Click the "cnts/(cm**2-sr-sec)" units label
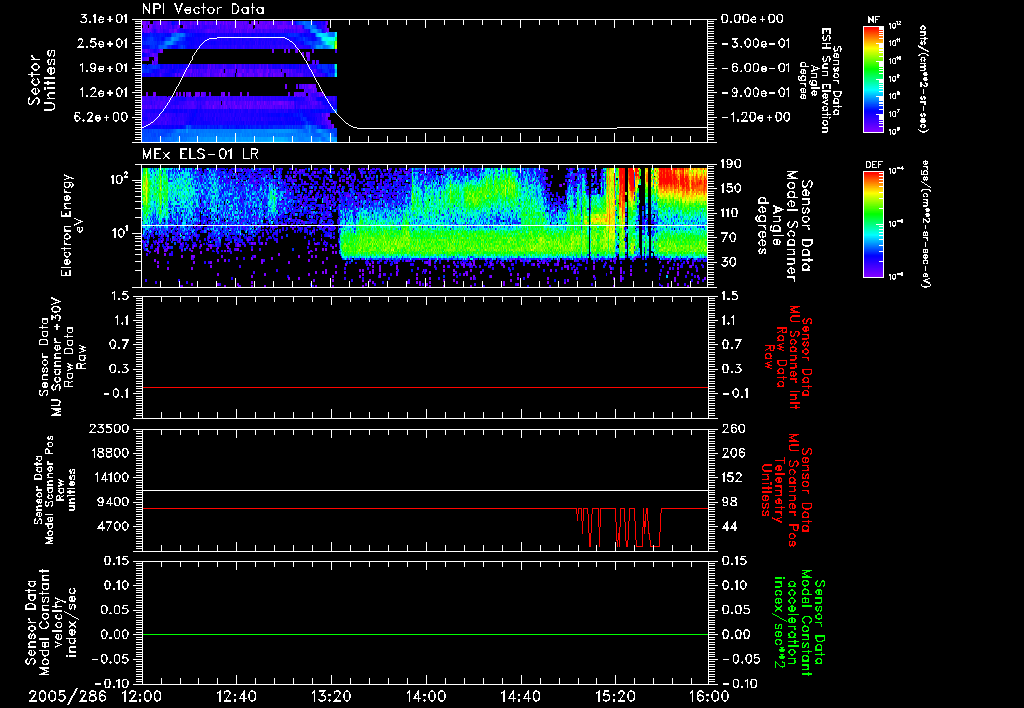 (x=923, y=79)
